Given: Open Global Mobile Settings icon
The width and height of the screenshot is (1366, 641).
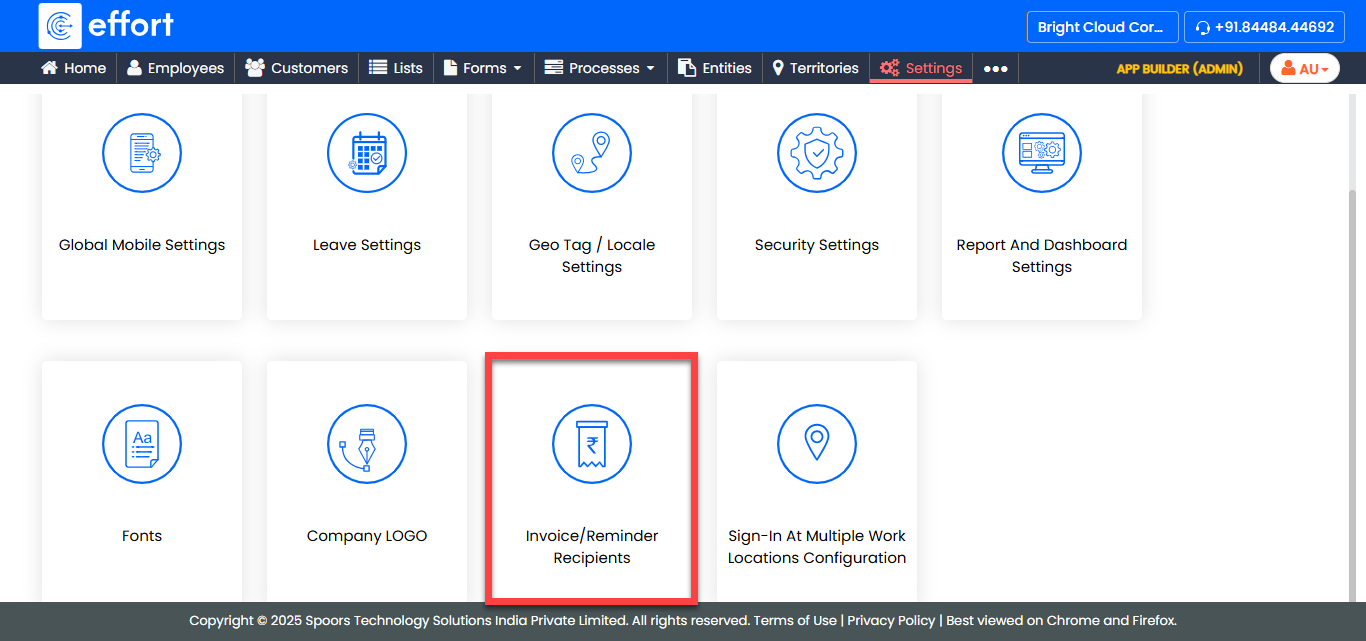Looking at the screenshot, I should [142, 153].
